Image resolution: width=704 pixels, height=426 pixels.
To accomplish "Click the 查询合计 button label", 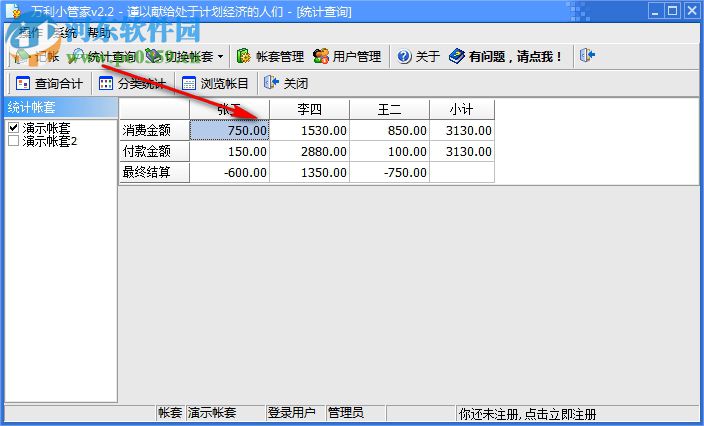I will [58, 83].
